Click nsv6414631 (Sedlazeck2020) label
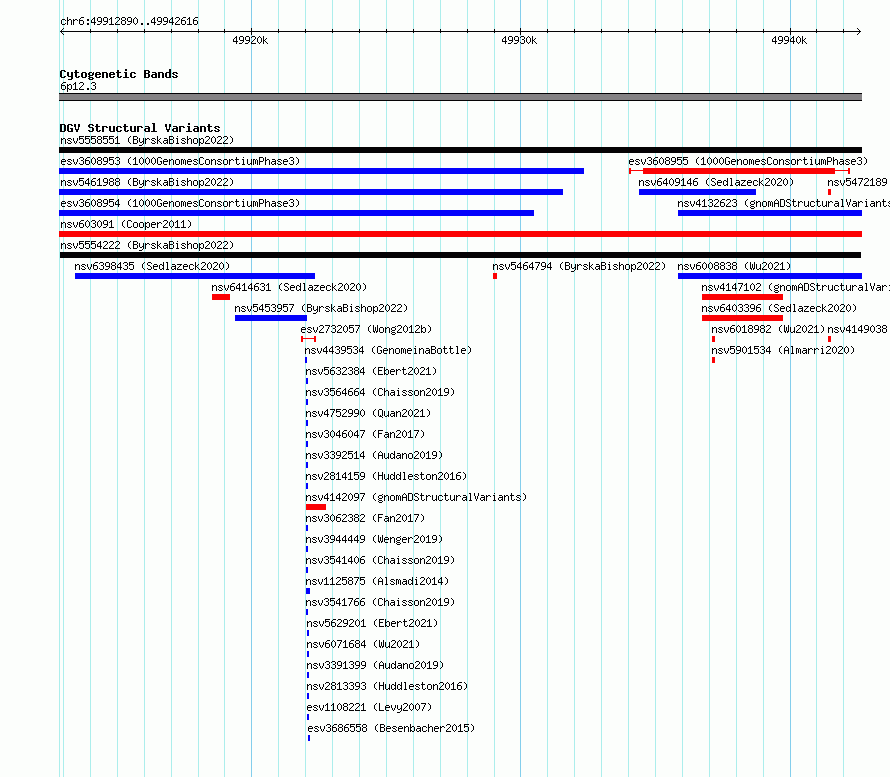890x777 pixels. pos(289,287)
